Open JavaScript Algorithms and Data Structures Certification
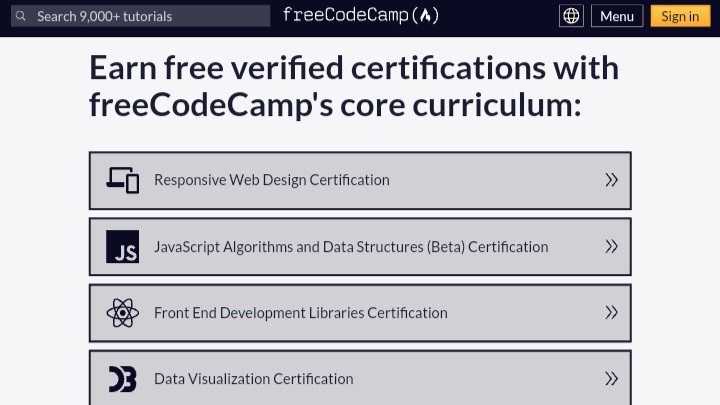 tap(351, 246)
